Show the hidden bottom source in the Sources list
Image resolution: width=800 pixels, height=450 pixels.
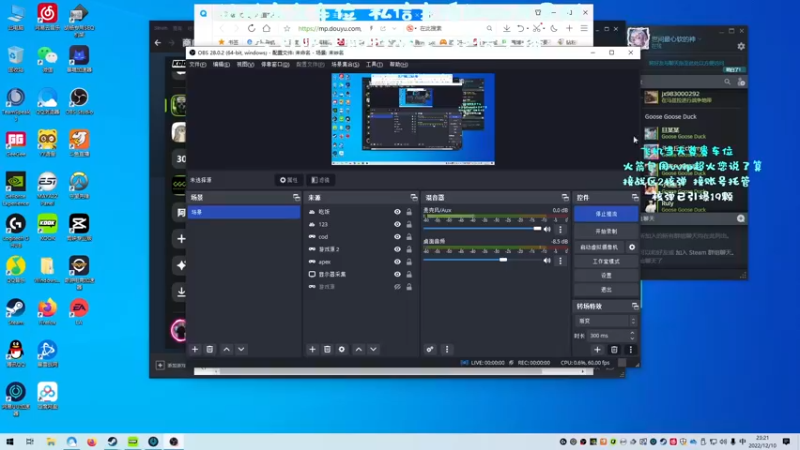click(397, 287)
